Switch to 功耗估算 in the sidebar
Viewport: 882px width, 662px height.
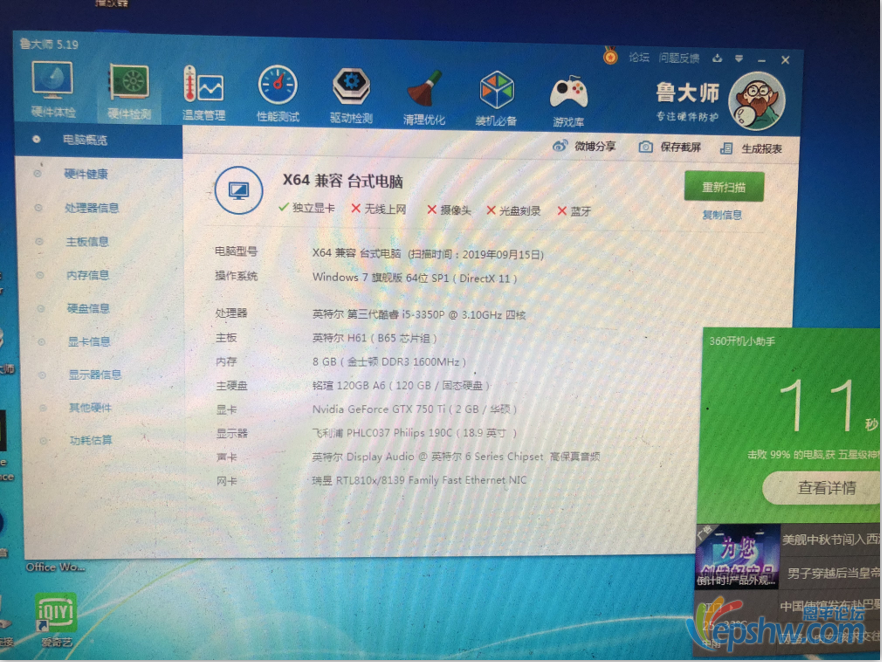coord(91,440)
